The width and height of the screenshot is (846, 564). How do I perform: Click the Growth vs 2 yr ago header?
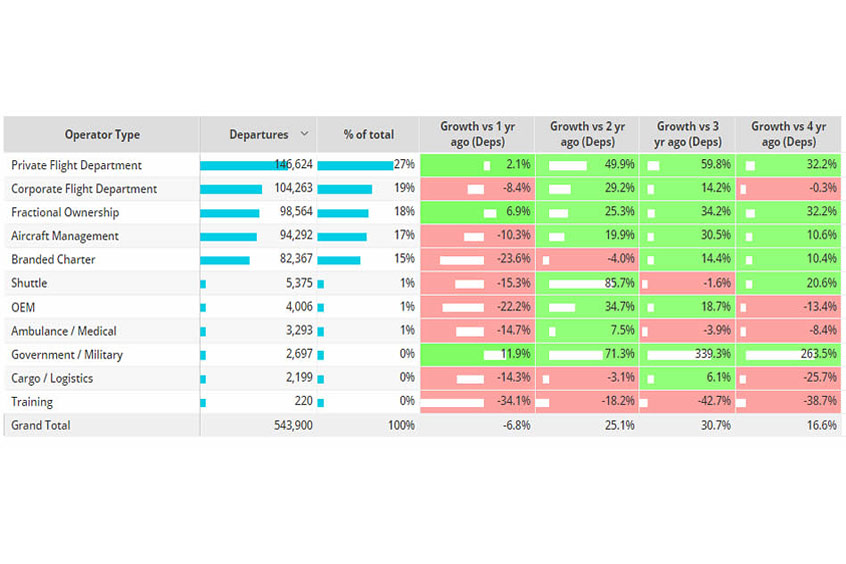(587, 134)
